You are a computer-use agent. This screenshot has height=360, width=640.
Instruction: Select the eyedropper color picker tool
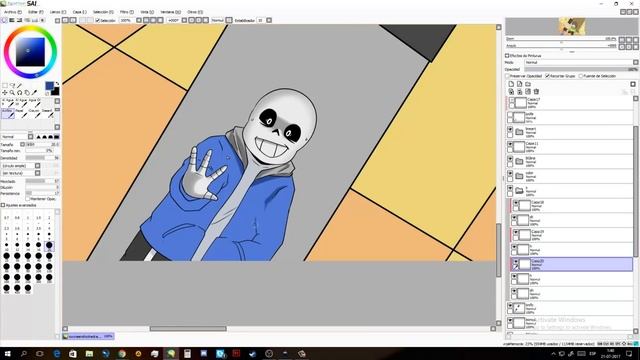pyautogui.click(x=34, y=93)
